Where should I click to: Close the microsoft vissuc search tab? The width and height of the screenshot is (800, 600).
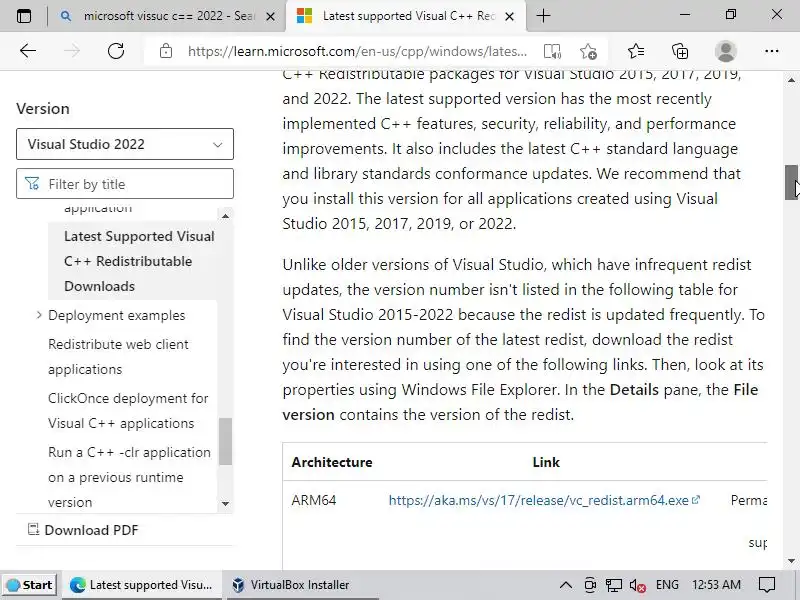tap(271, 16)
